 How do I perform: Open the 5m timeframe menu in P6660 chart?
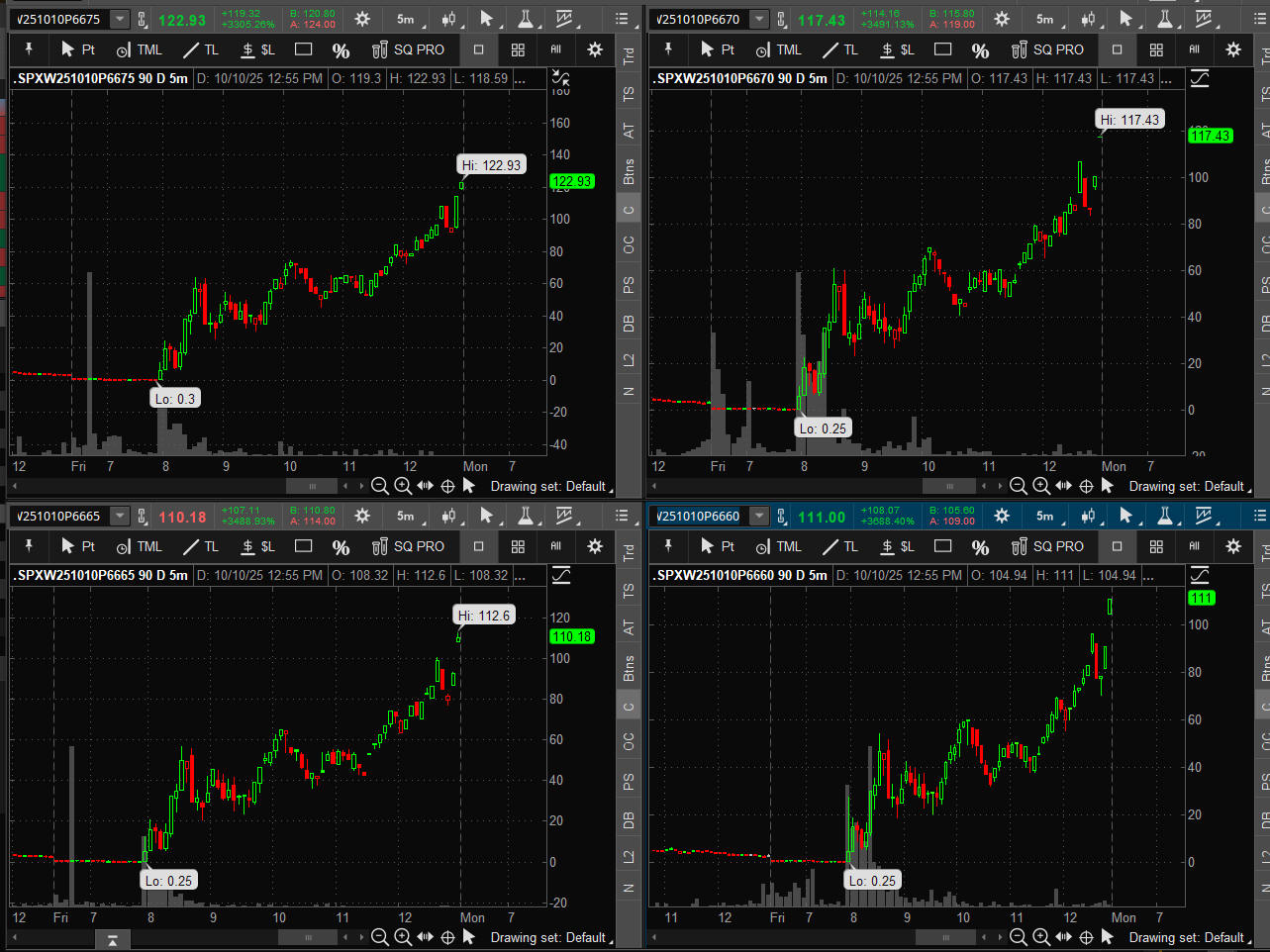coord(1045,516)
